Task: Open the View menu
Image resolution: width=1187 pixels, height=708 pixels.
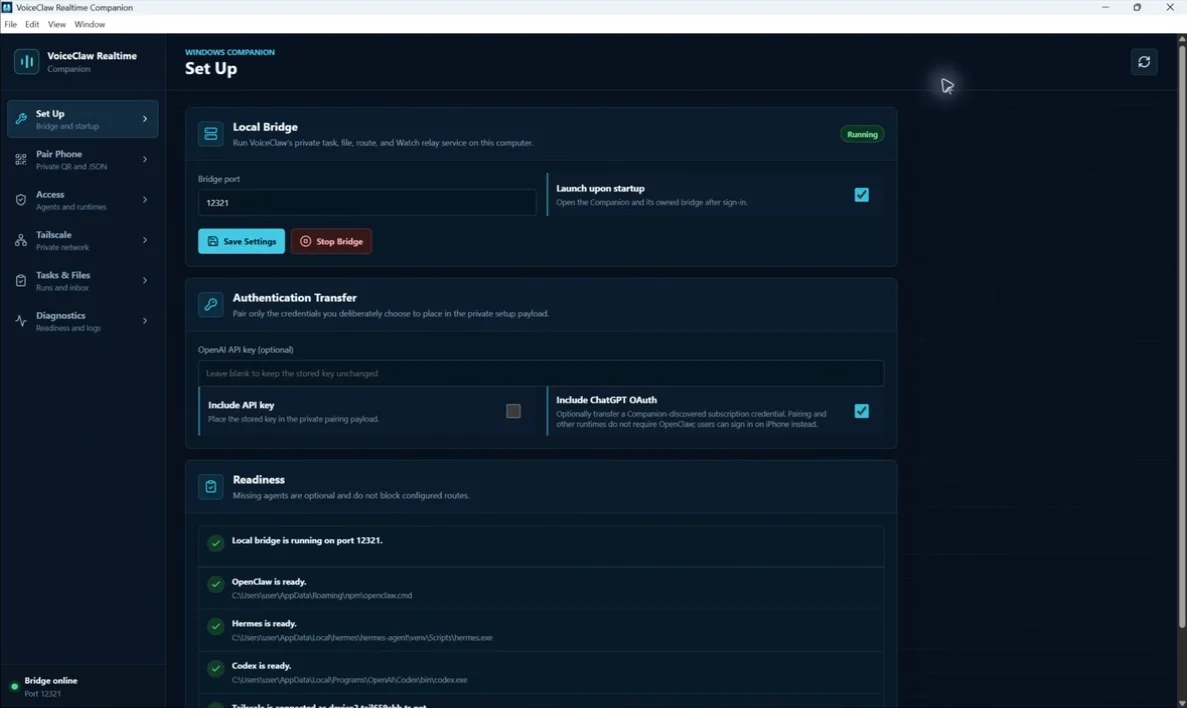Action: click(57, 24)
